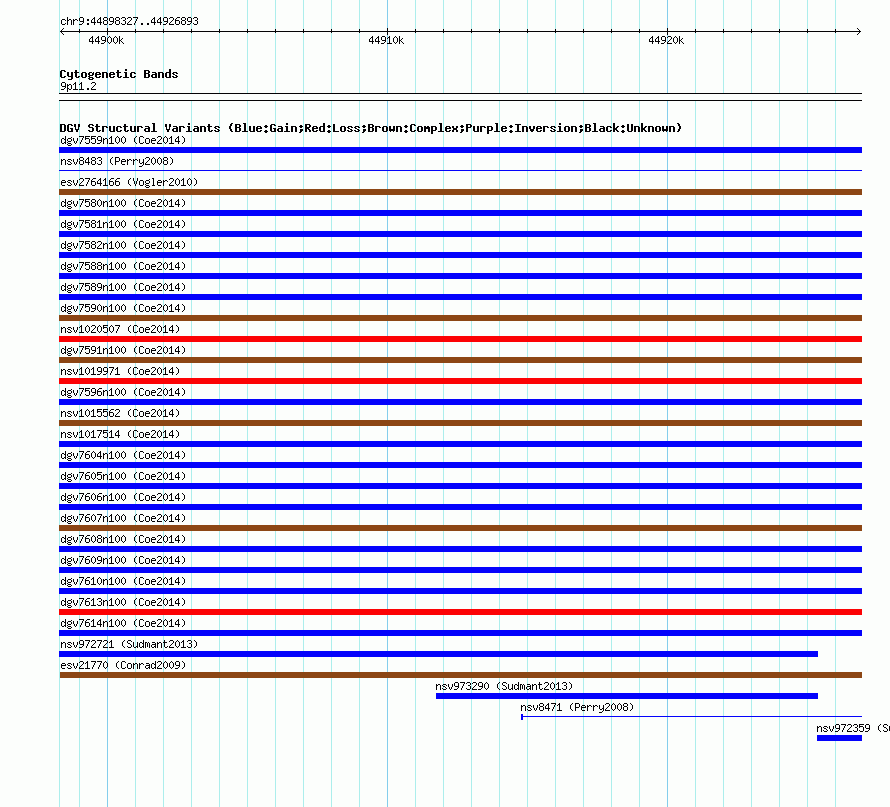Click nsv1020507 (Coe2014) label
This screenshot has width=890, height=807.
[x=120, y=329]
